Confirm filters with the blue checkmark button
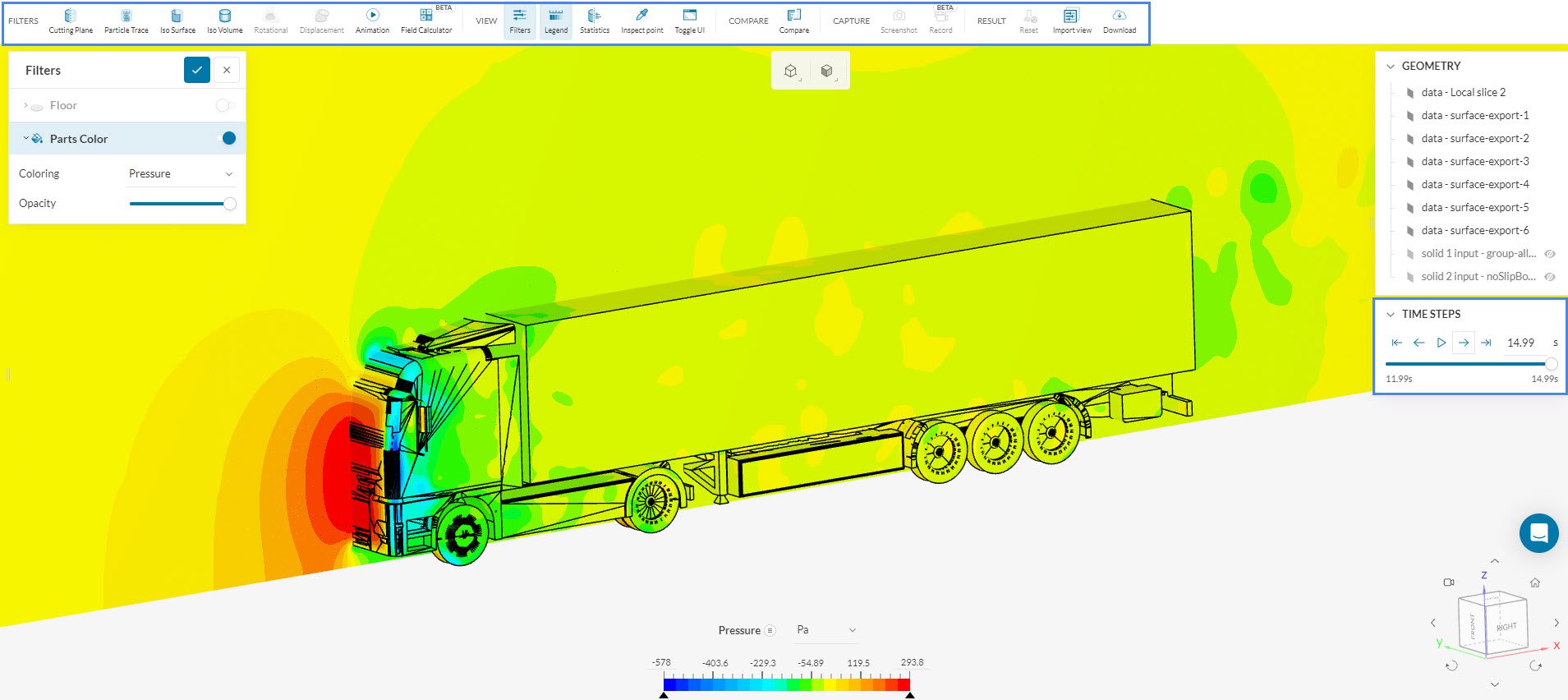 pyautogui.click(x=197, y=70)
